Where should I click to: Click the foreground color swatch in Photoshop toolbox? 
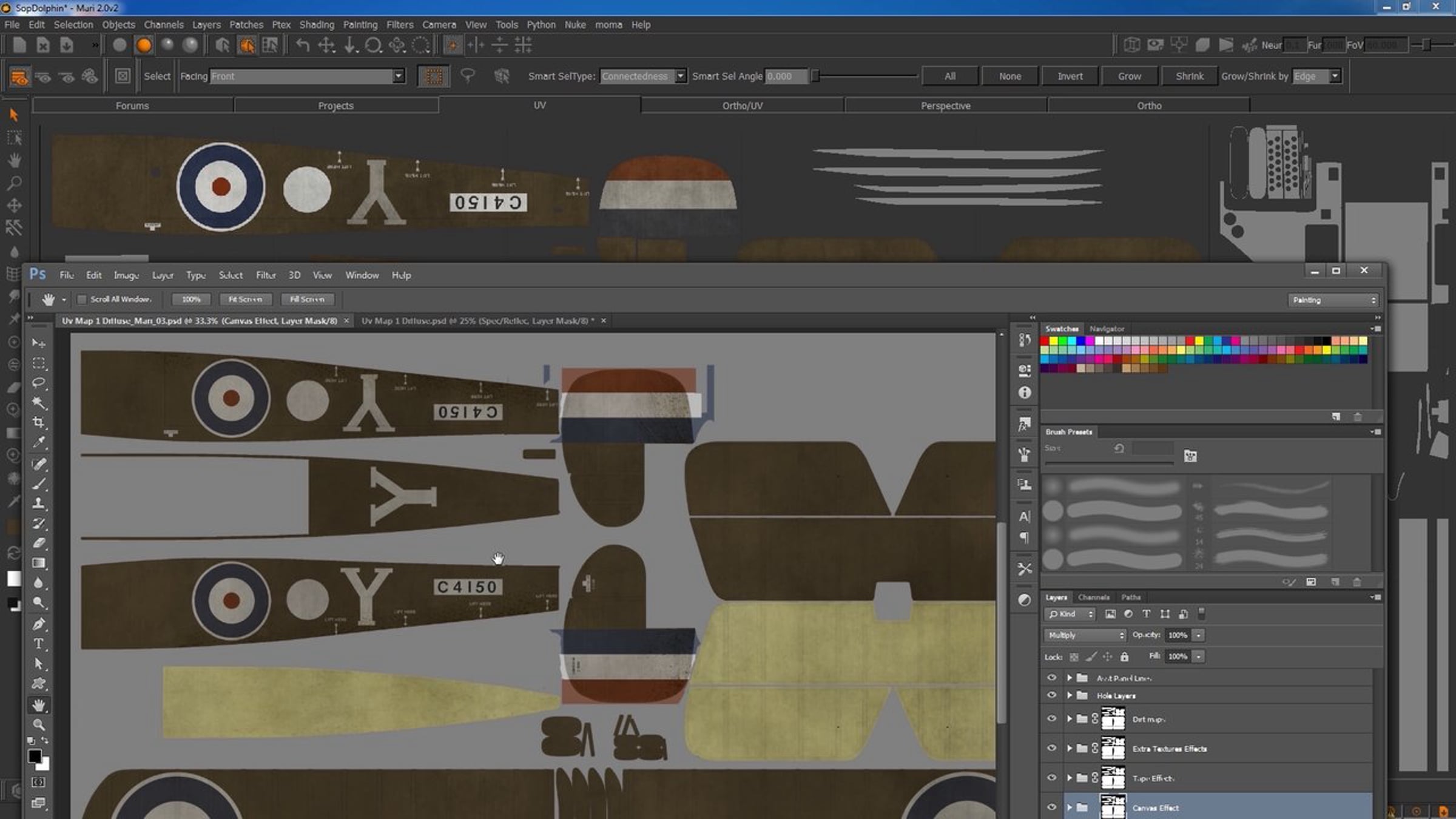pos(35,757)
